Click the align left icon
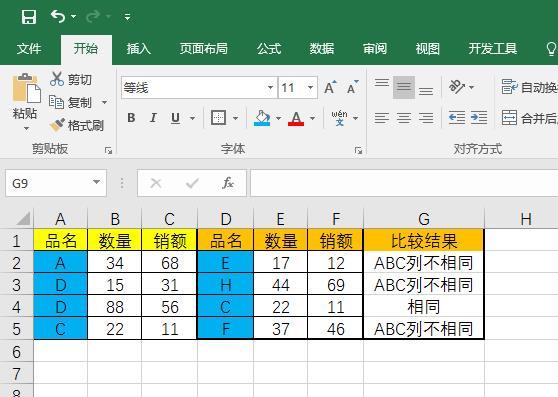 [x=381, y=118]
